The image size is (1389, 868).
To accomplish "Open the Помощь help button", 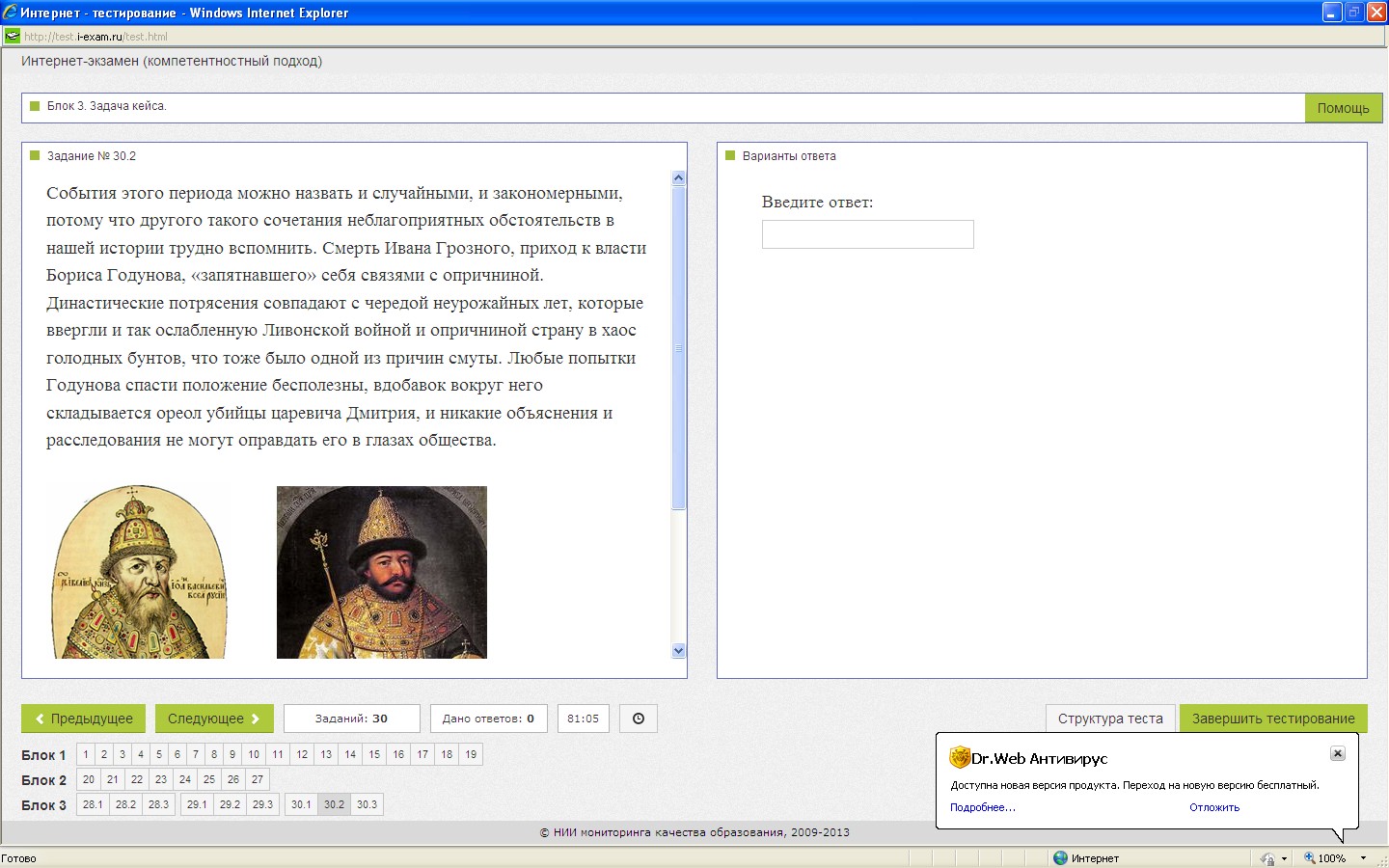I will (1343, 108).
